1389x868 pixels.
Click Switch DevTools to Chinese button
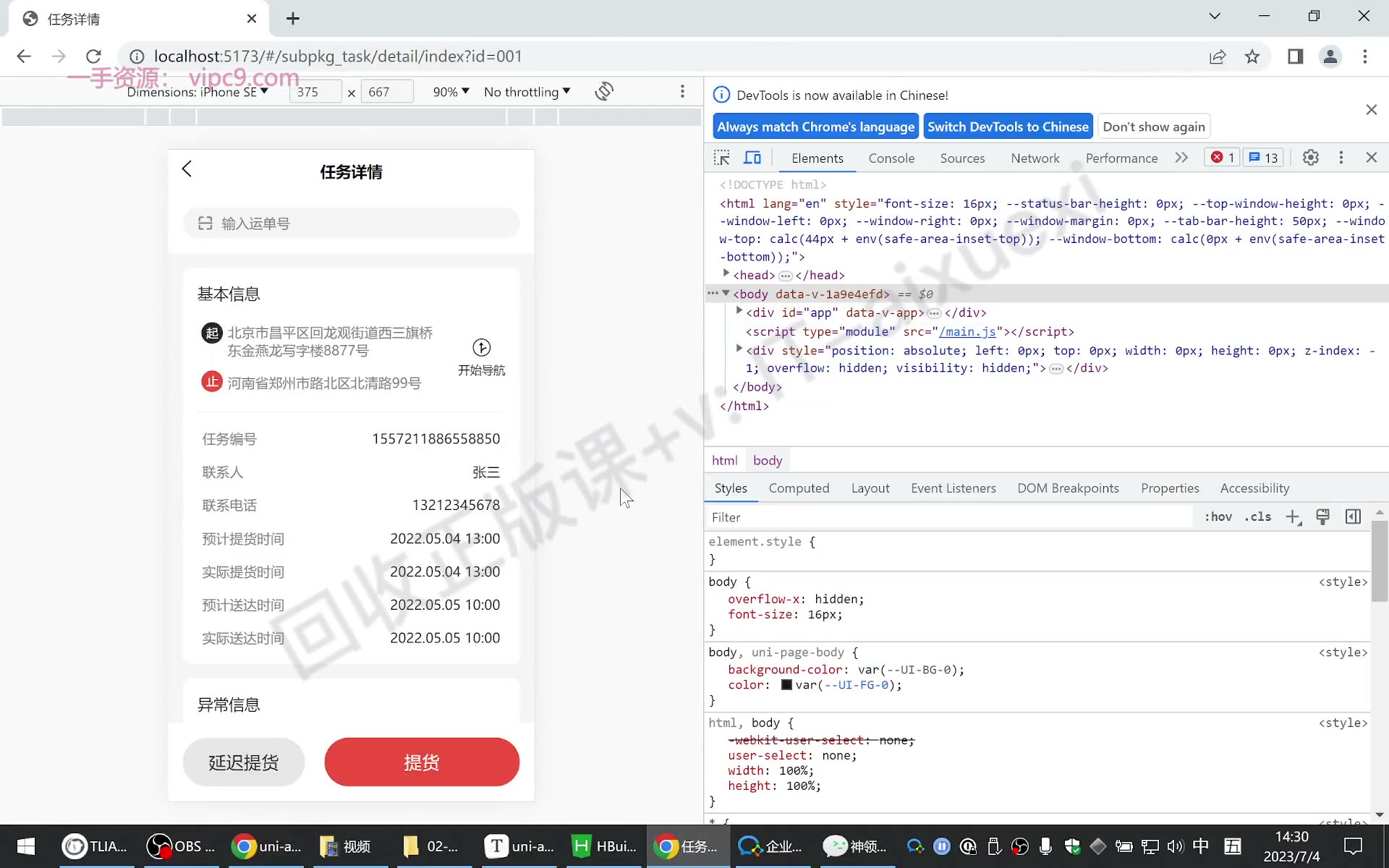click(1008, 127)
